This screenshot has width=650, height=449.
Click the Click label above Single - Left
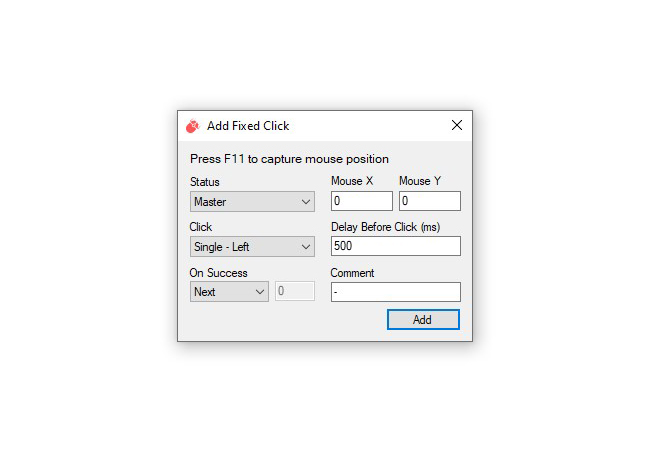point(201,227)
